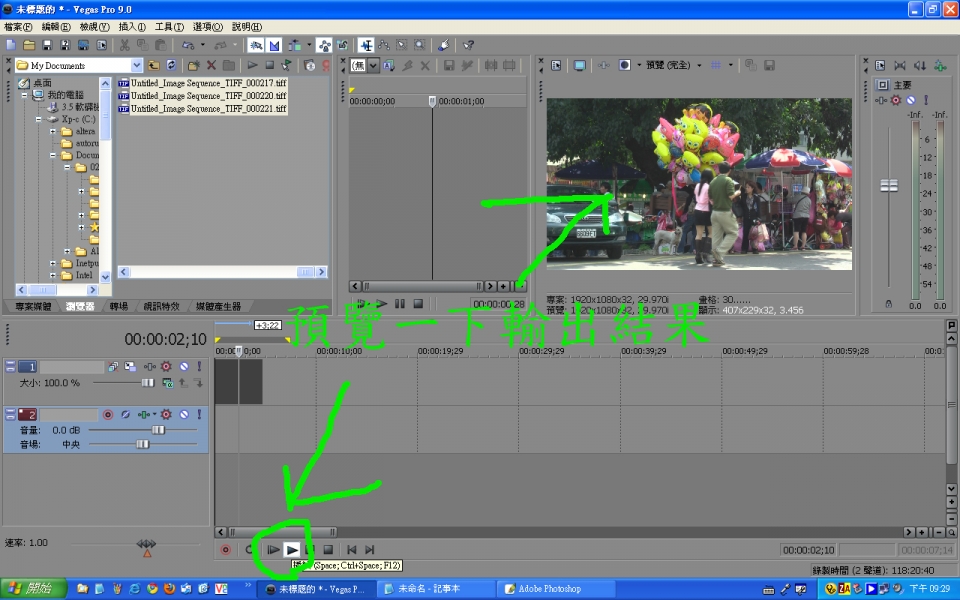Mute audio track 2
Screen dimensions: 960x600
pyautogui.click(x=184, y=414)
